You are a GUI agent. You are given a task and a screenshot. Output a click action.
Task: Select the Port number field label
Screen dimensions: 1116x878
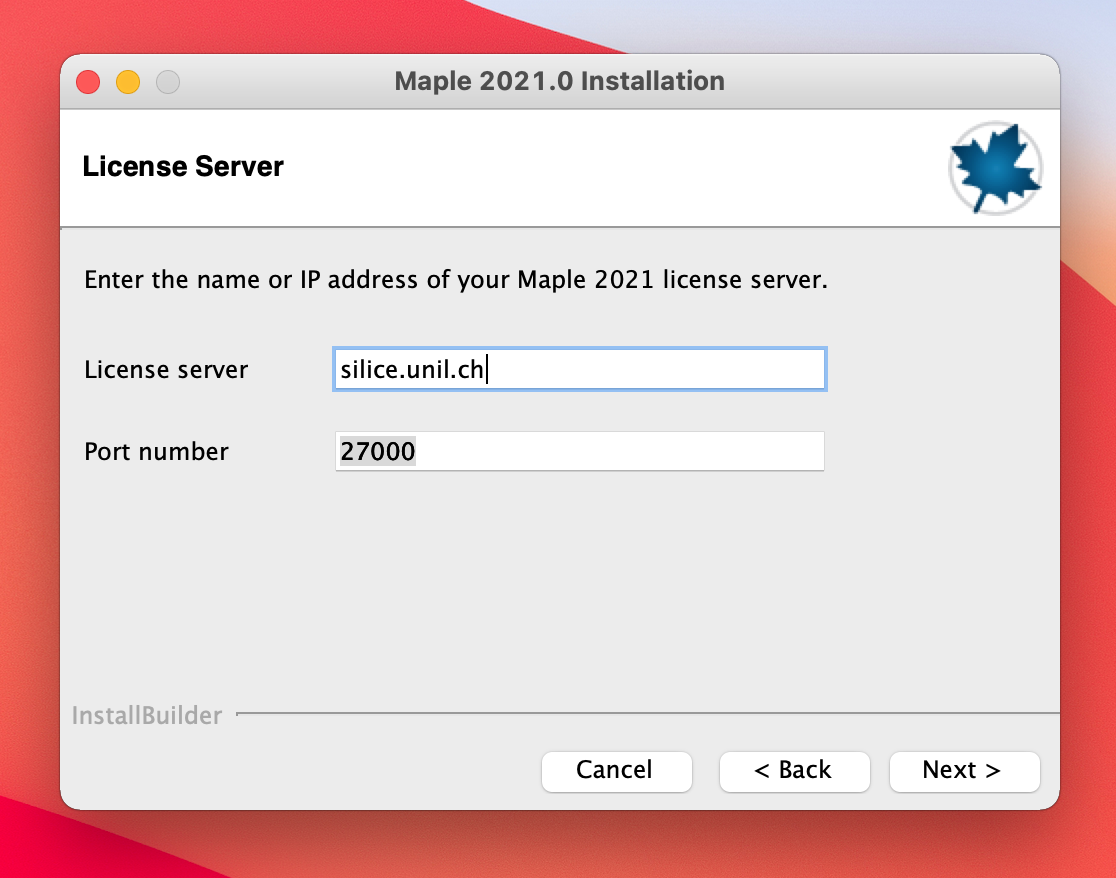tap(156, 452)
